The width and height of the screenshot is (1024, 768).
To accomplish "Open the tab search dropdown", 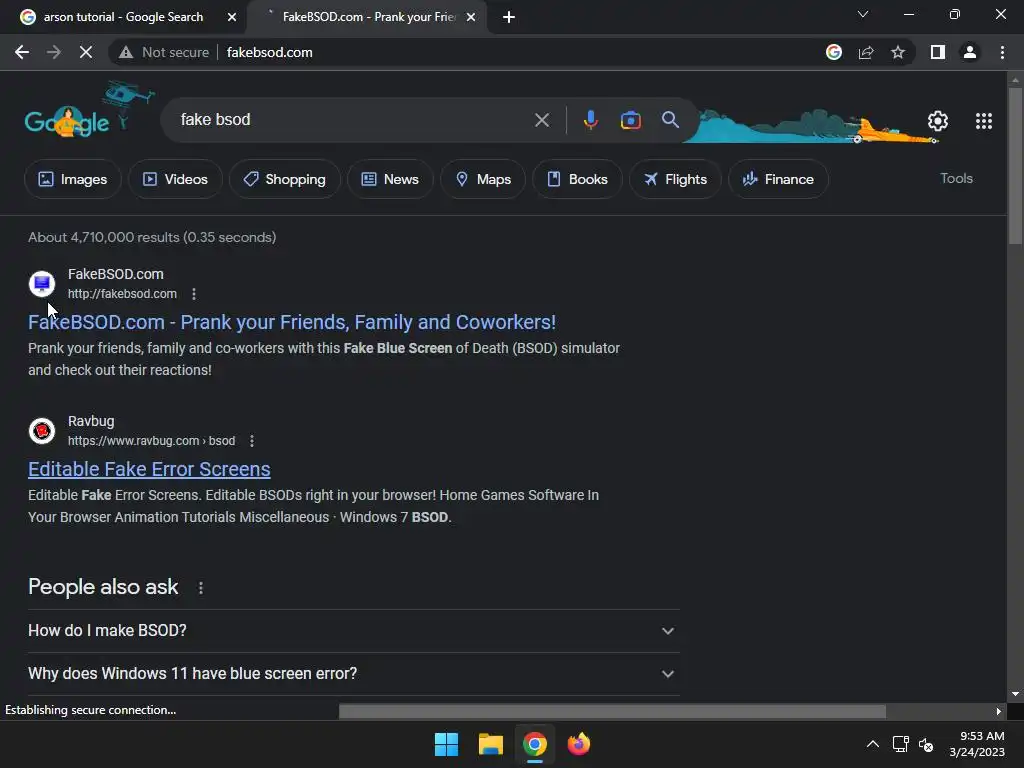I will pos(863,14).
